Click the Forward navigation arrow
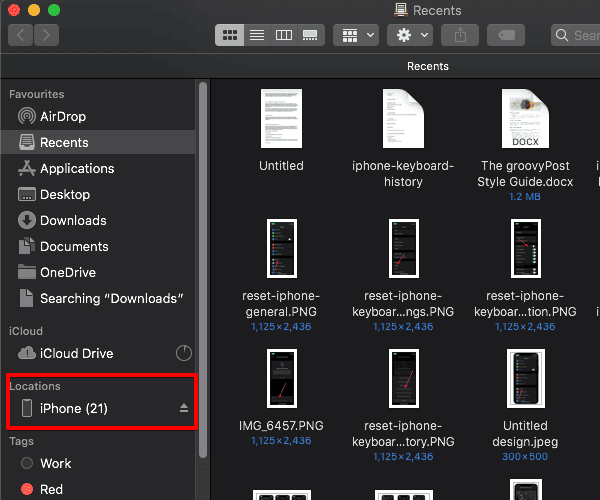 coord(46,35)
